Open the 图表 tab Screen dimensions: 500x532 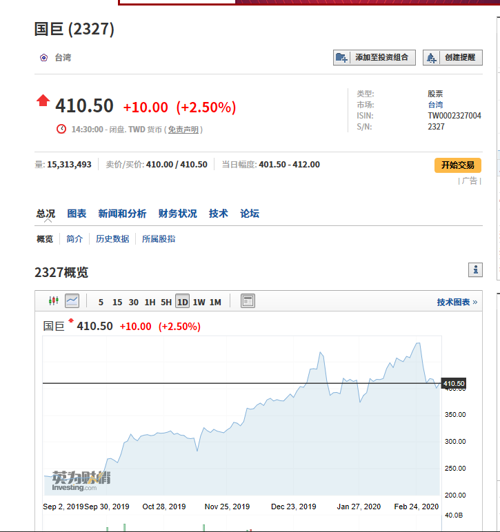point(77,213)
